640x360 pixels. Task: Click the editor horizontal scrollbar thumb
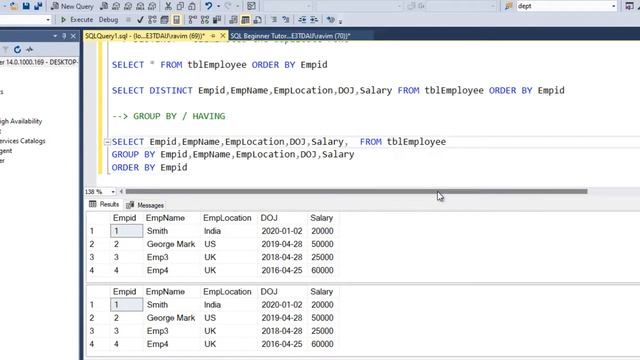(356, 191)
